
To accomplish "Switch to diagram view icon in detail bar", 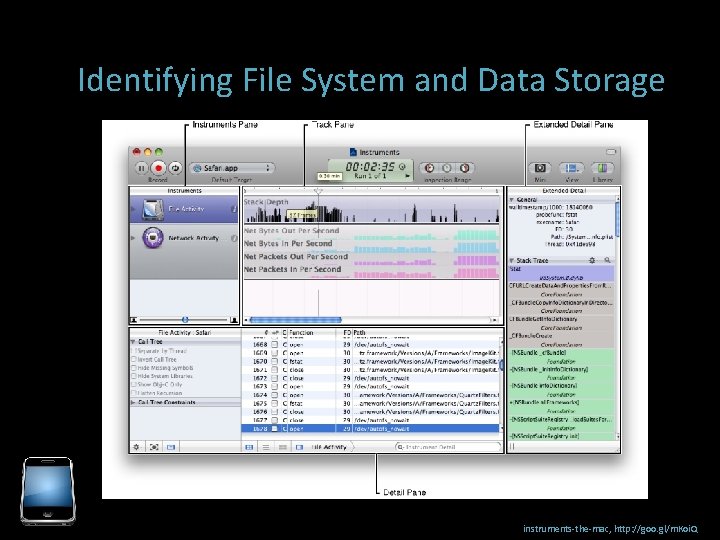I will pos(283,447).
